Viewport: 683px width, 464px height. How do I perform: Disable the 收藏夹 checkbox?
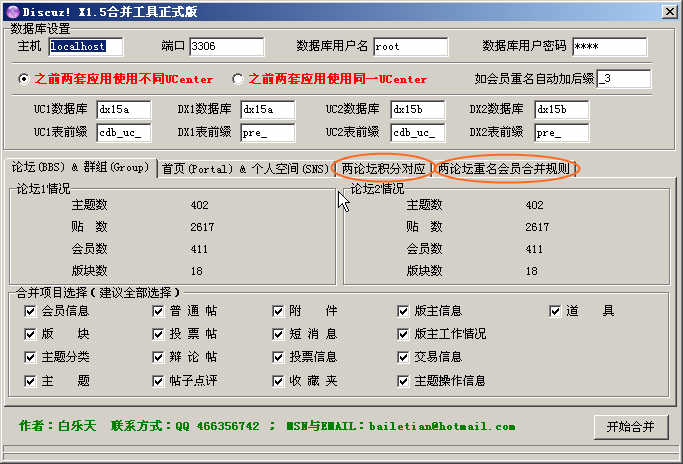[x=278, y=381]
